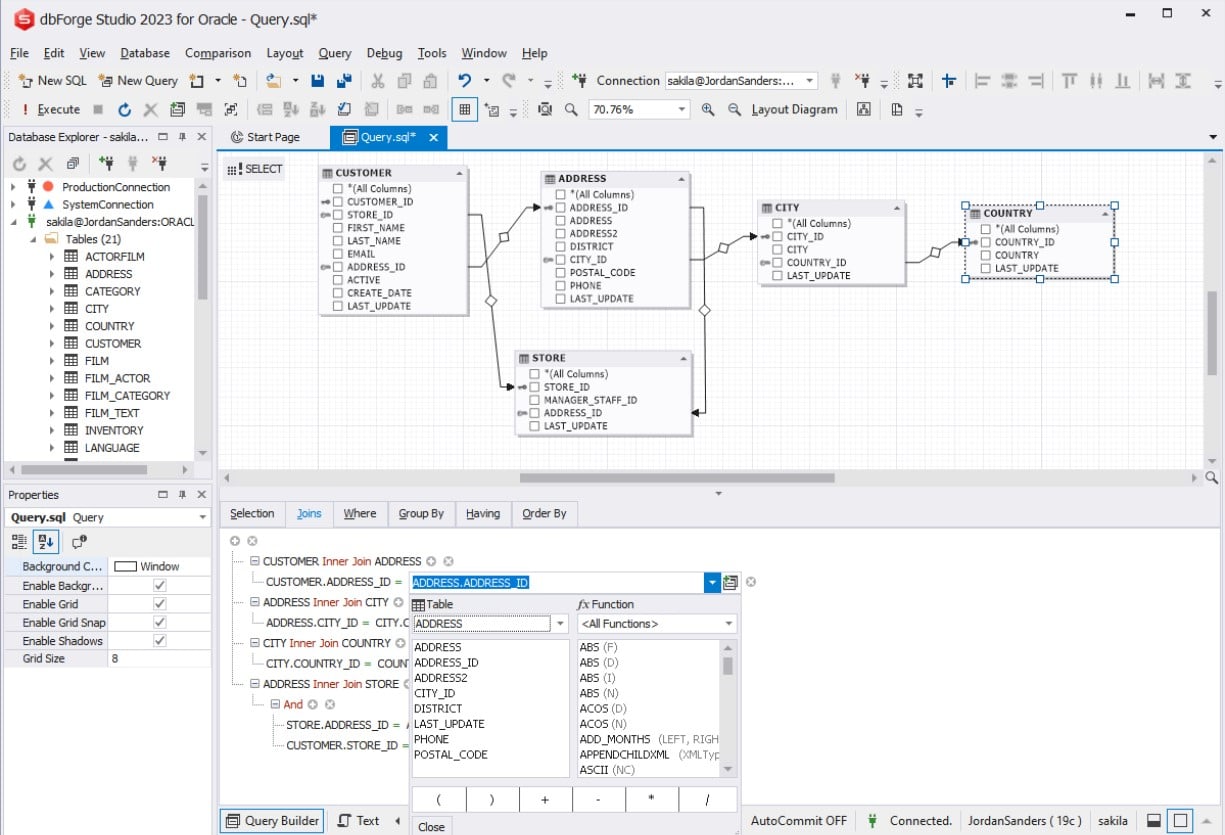Screen dimensions: 1225x835
Task: Switch to Query Builder view
Action: (x=272, y=821)
